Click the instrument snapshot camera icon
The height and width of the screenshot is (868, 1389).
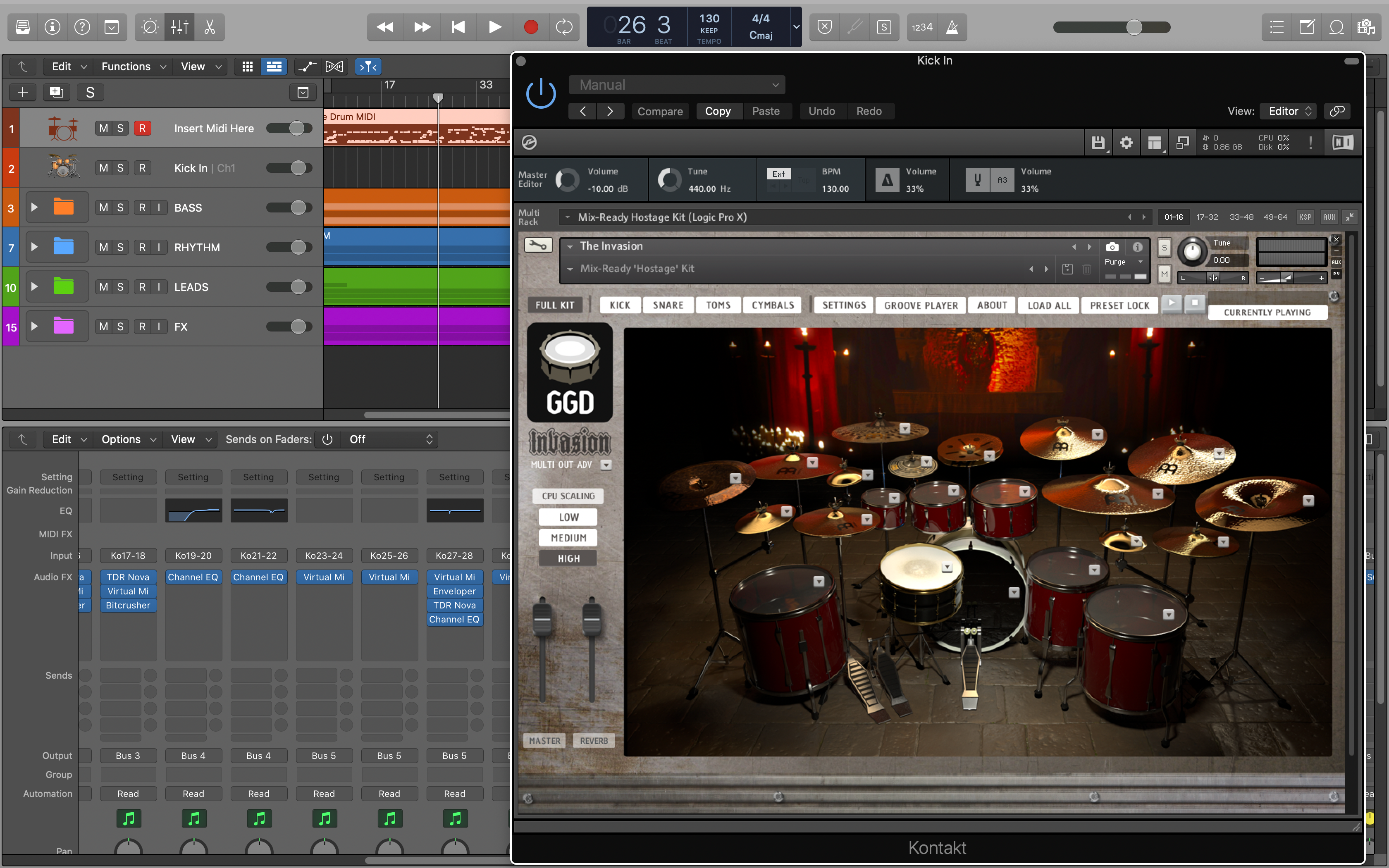click(1112, 247)
